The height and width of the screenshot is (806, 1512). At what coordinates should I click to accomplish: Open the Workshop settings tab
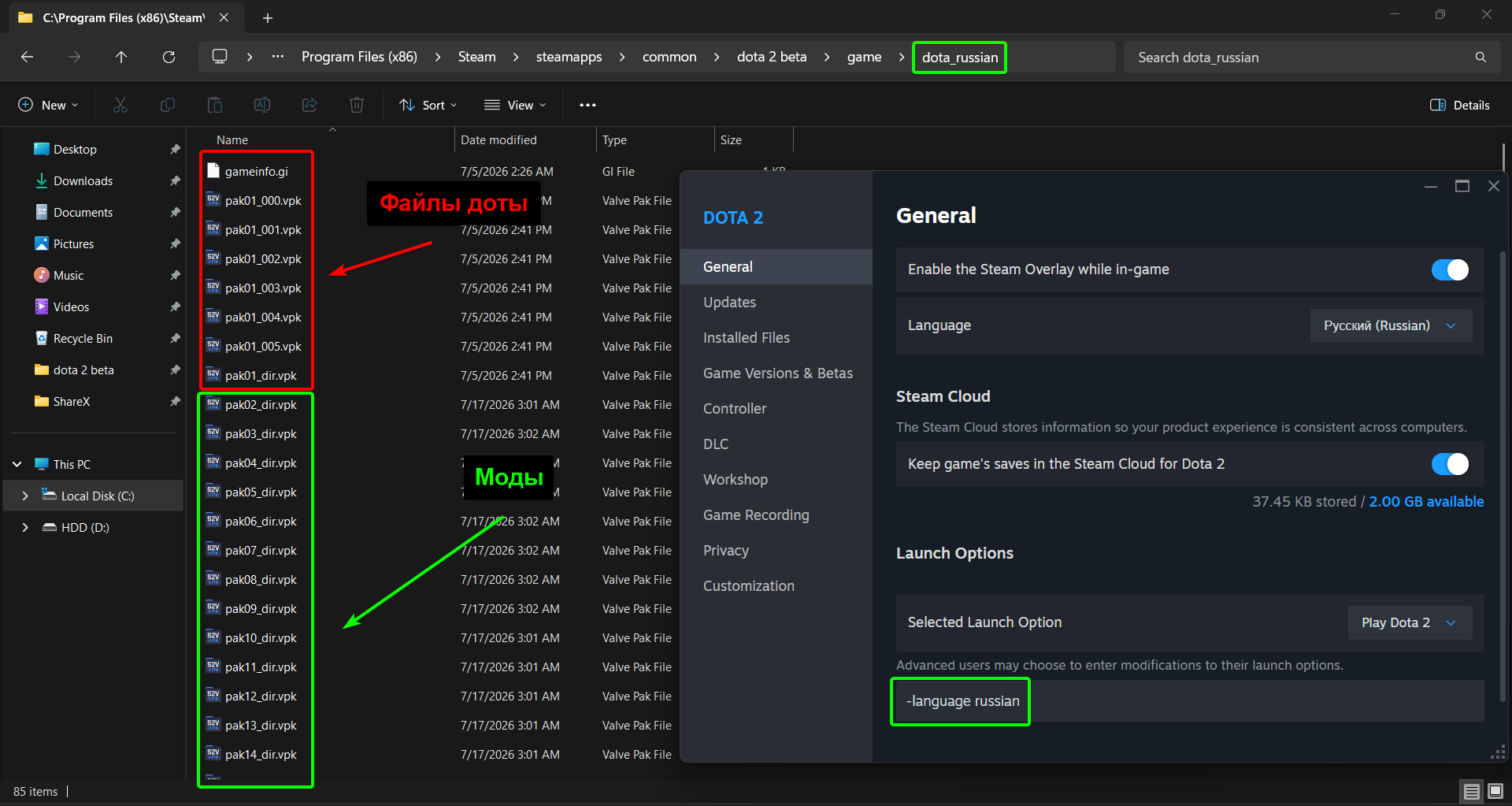coord(736,479)
